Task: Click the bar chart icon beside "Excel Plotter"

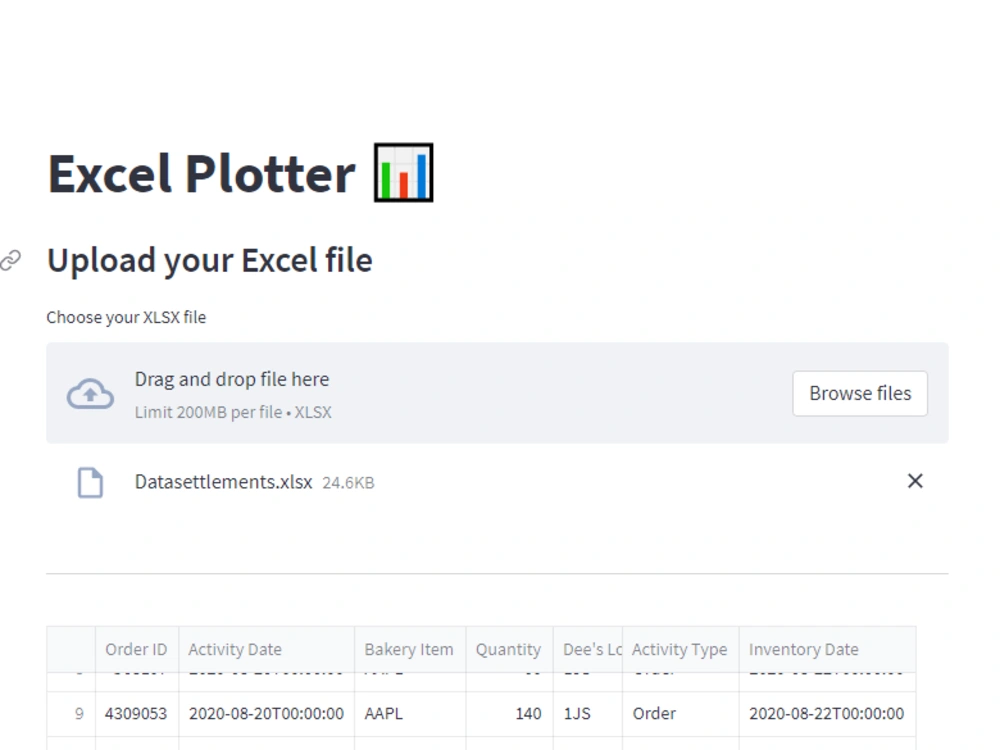Action: [403, 172]
